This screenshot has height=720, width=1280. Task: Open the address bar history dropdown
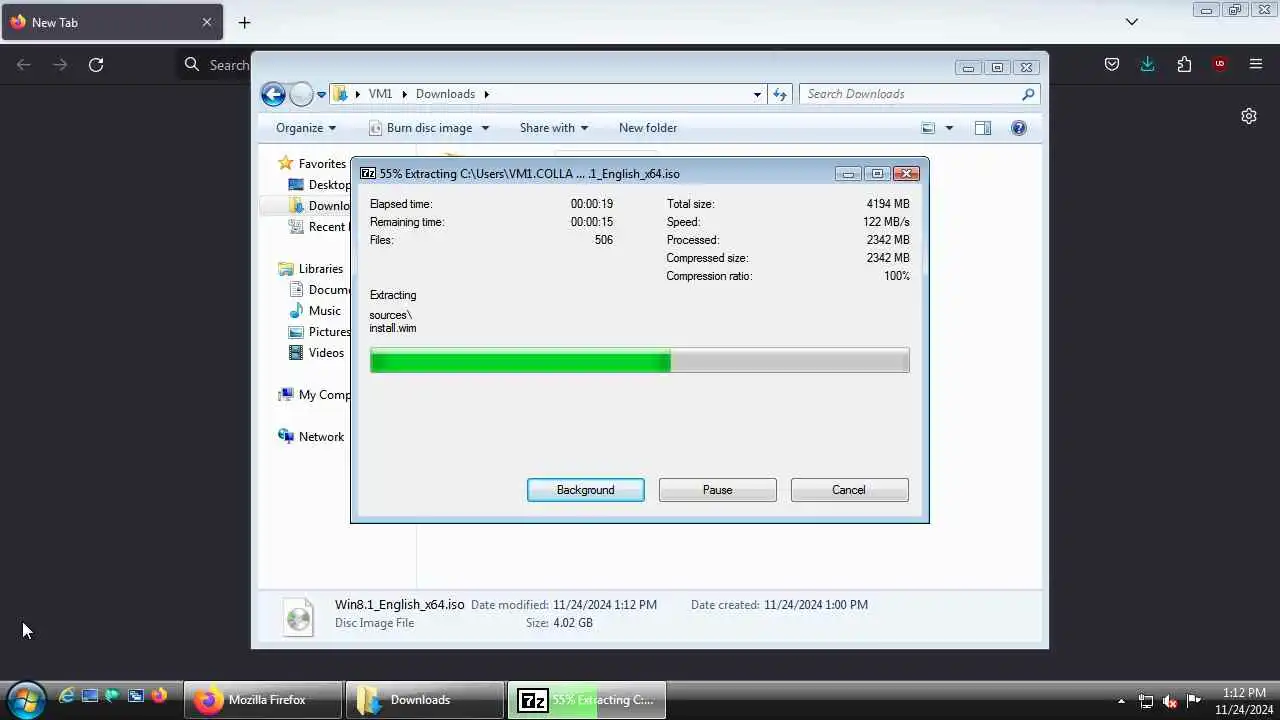click(757, 94)
